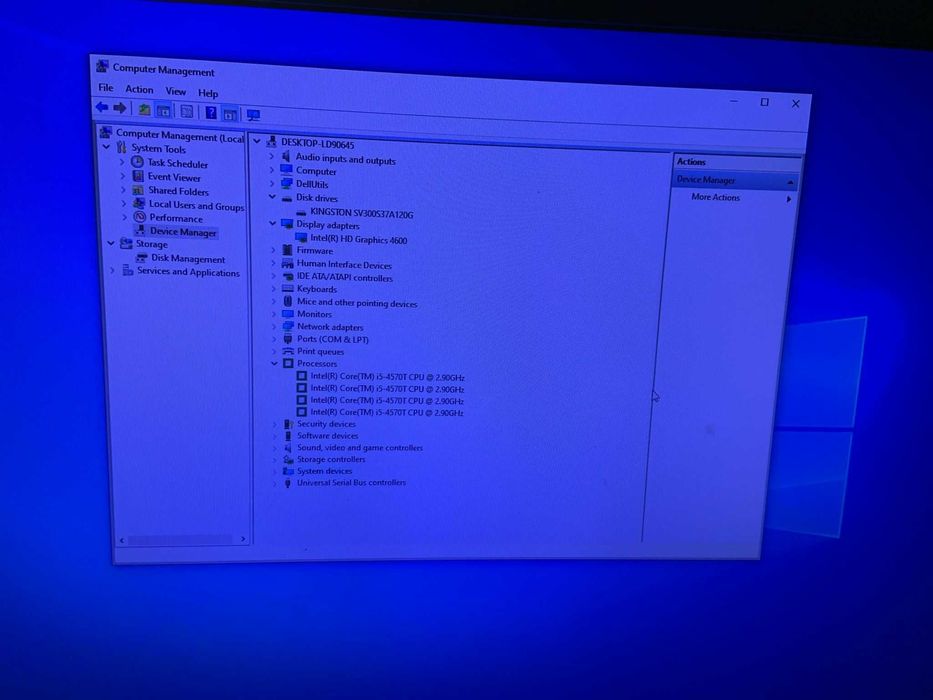The image size is (933, 700).
Task: Select Storage controllers category
Action: point(331,460)
